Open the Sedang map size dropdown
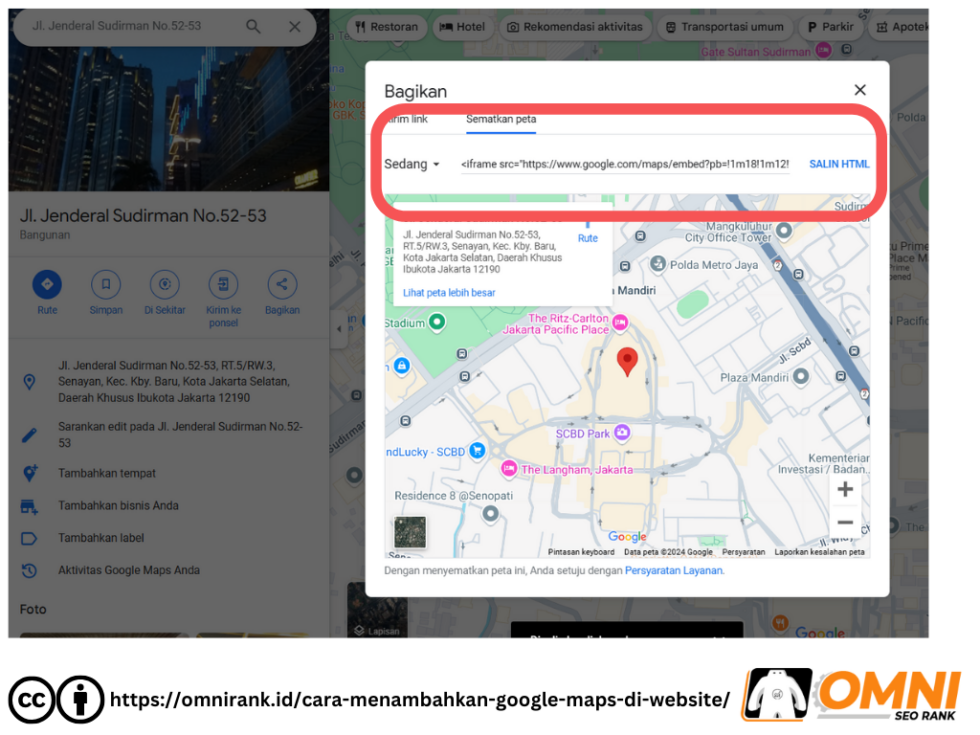The height and width of the screenshot is (735, 980). click(412, 164)
